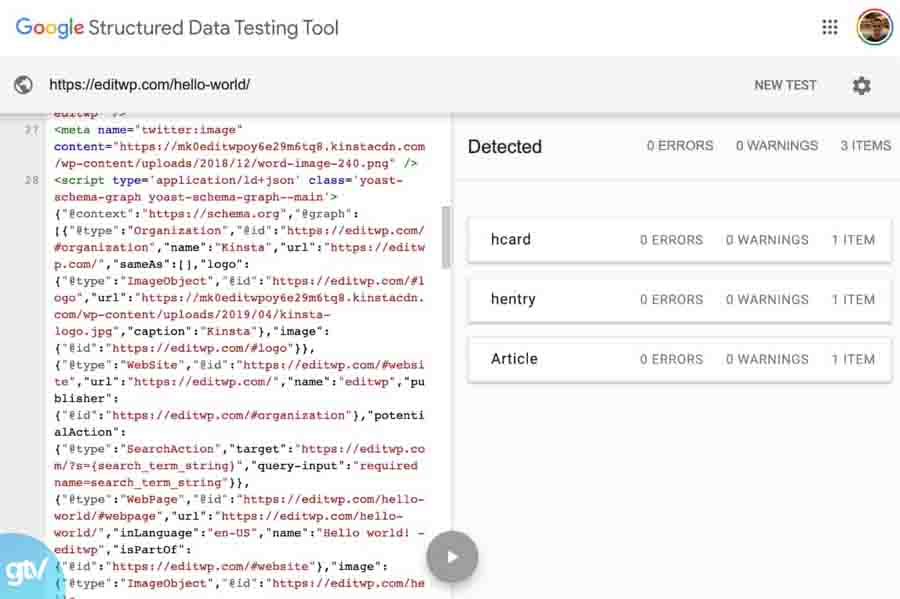This screenshot has width=900, height=599.
Task: Select code line number 28
Action: tap(31, 180)
